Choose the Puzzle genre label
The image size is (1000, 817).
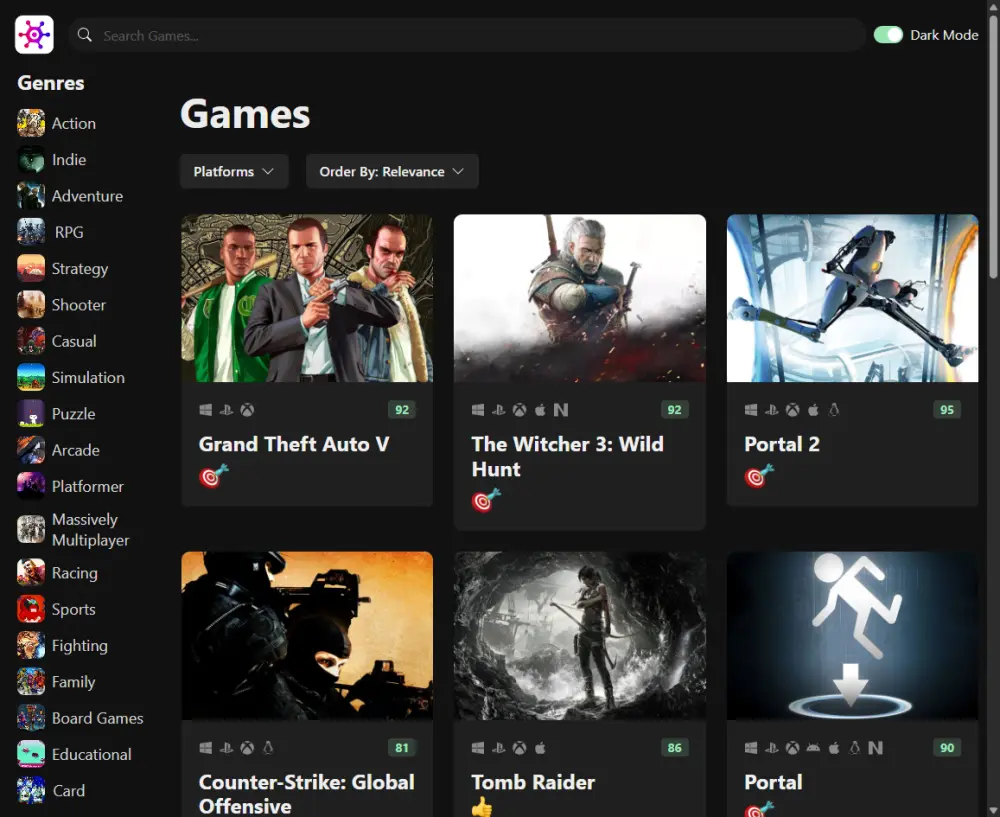click(x=73, y=414)
